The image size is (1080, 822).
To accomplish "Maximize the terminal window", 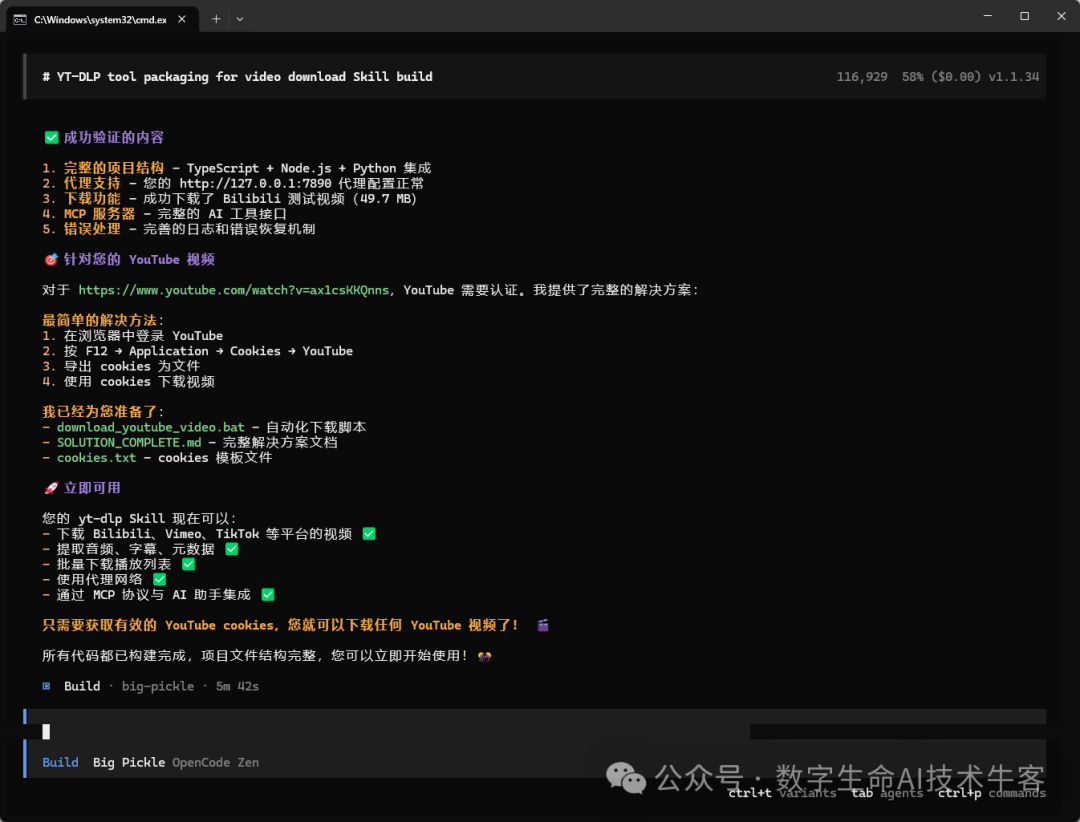I will click(1024, 16).
